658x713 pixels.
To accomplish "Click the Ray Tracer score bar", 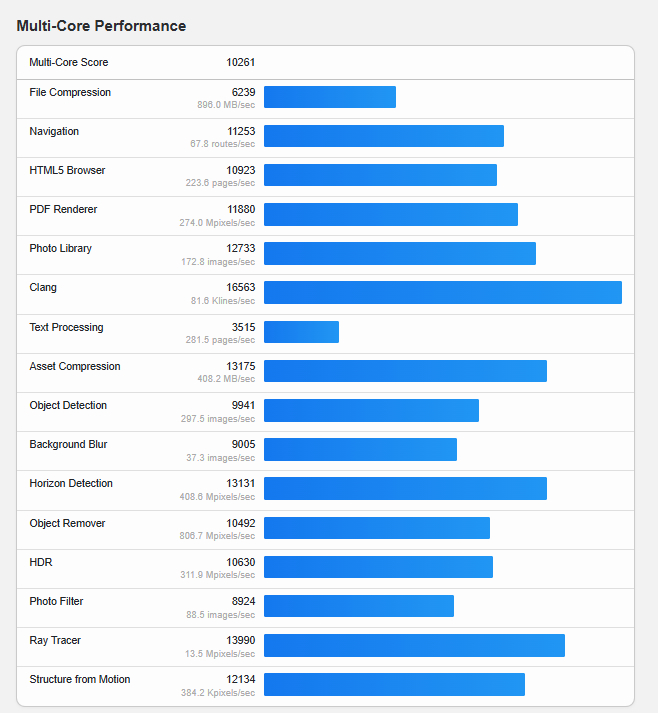I will click(x=414, y=645).
